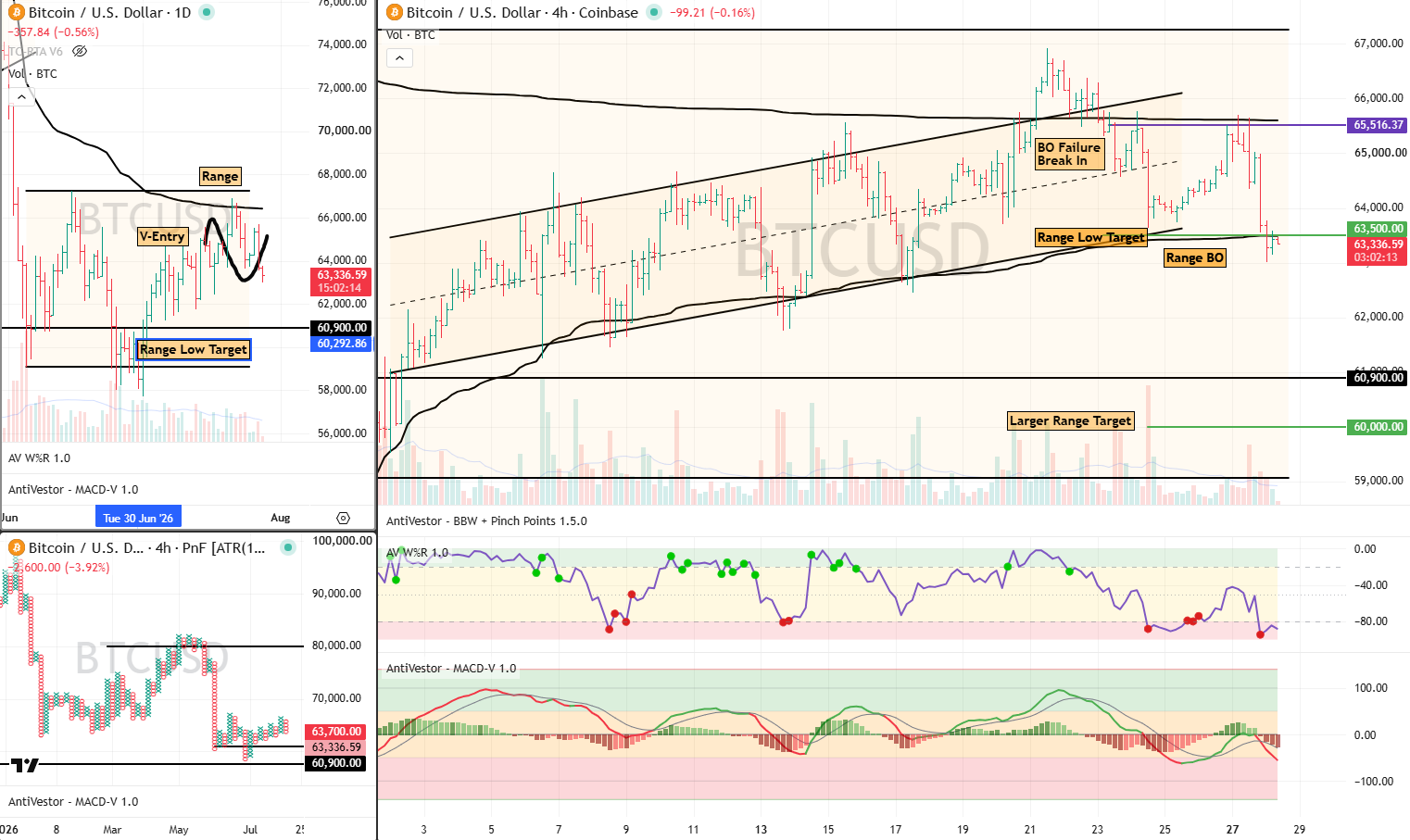
Task: Click the market status dot on the 4h Coinbase chart
Action: point(654,12)
